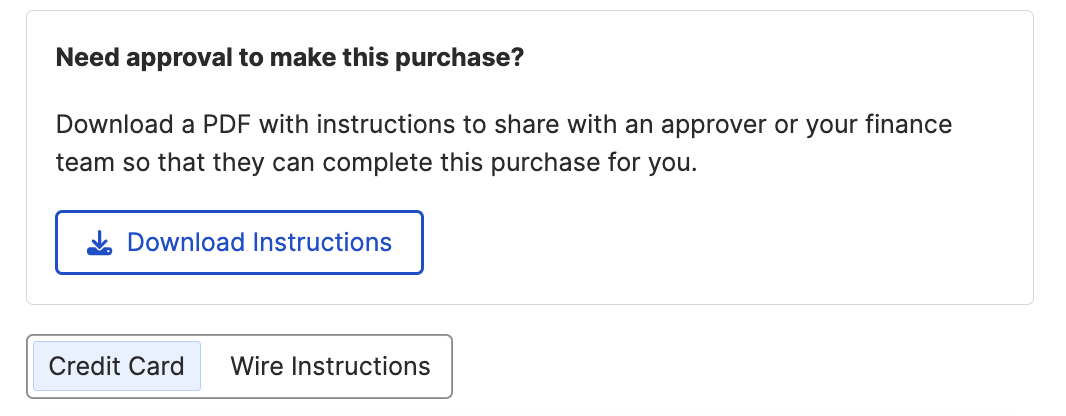Screen dimensions: 1066x416
Task: Switch to the Wire Instructions tab
Action: [x=330, y=366]
